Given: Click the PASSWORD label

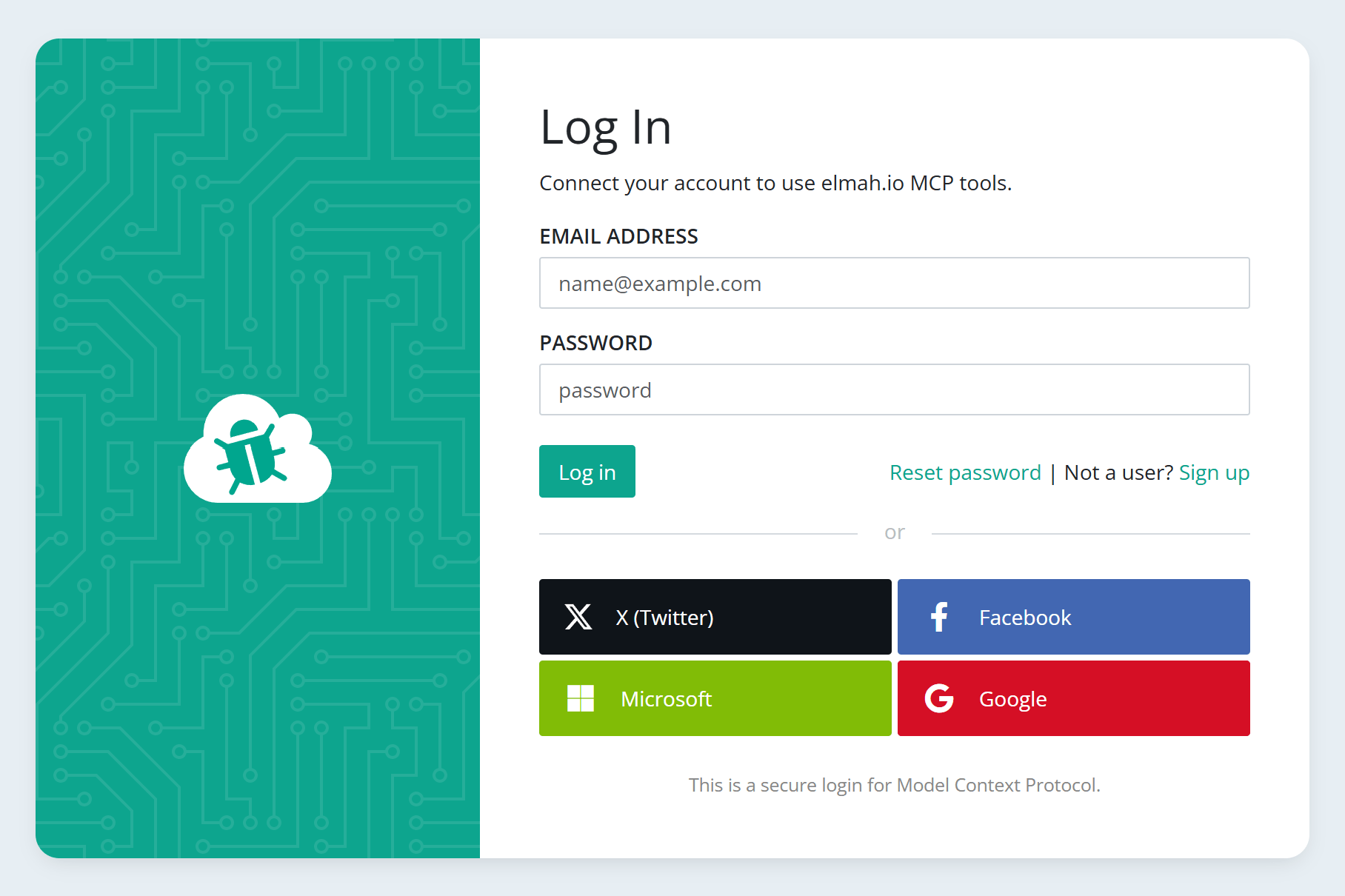Looking at the screenshot, I should [x=595, y=343].
